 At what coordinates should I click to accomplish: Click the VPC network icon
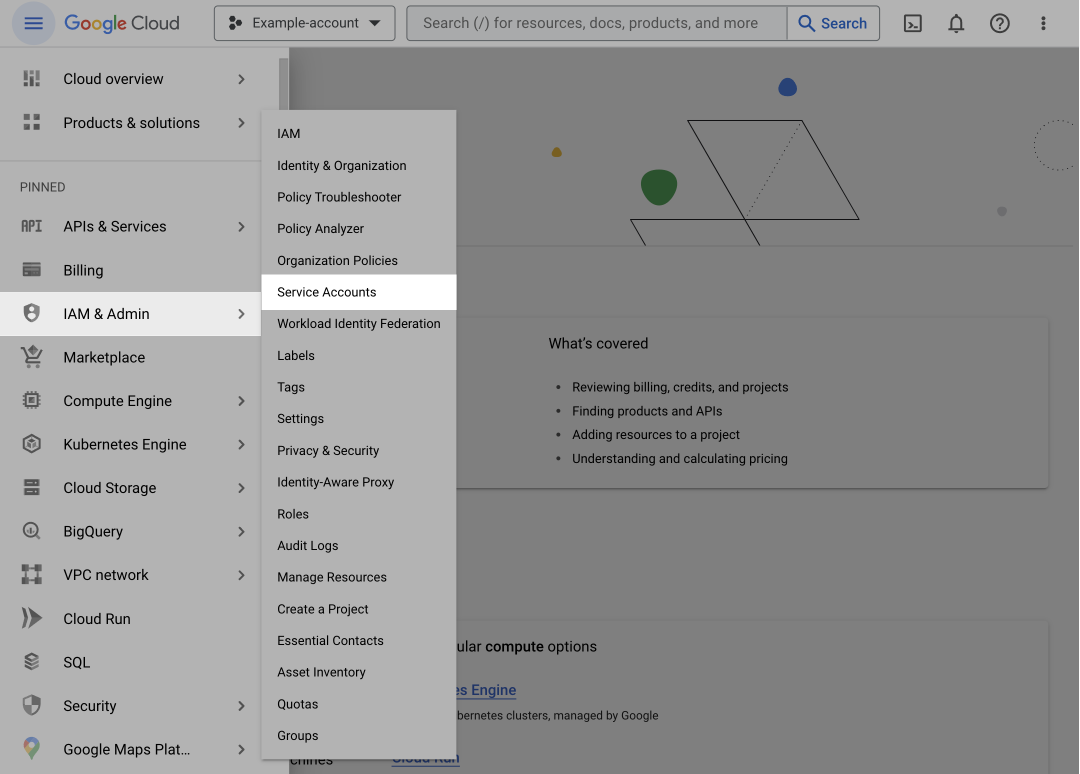pyautogui.click(x=32, y=574)
